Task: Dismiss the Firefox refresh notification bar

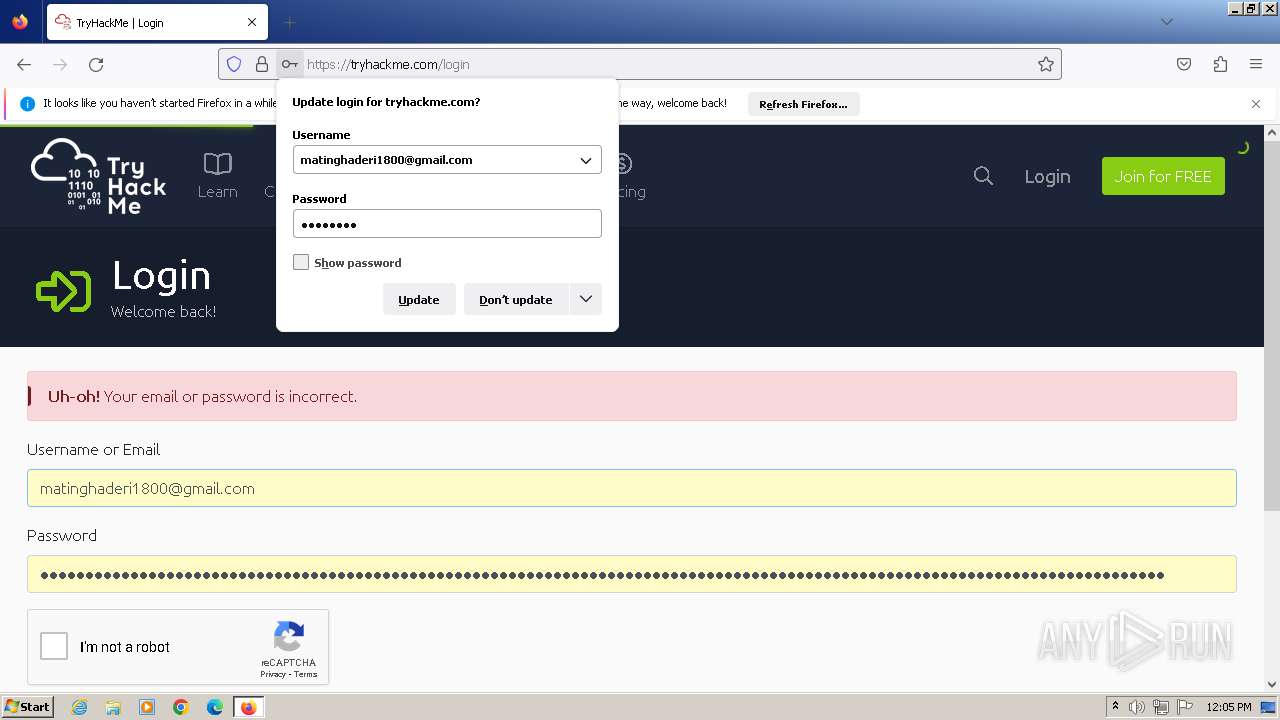Action: [1256, 104]
